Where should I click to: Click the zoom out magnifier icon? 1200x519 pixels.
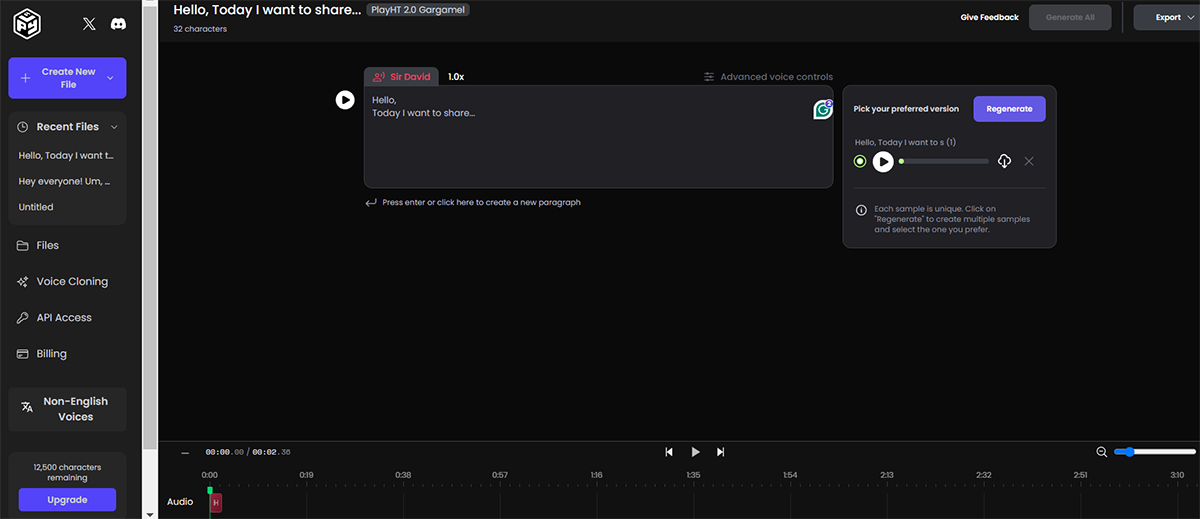coord(1102,452)
